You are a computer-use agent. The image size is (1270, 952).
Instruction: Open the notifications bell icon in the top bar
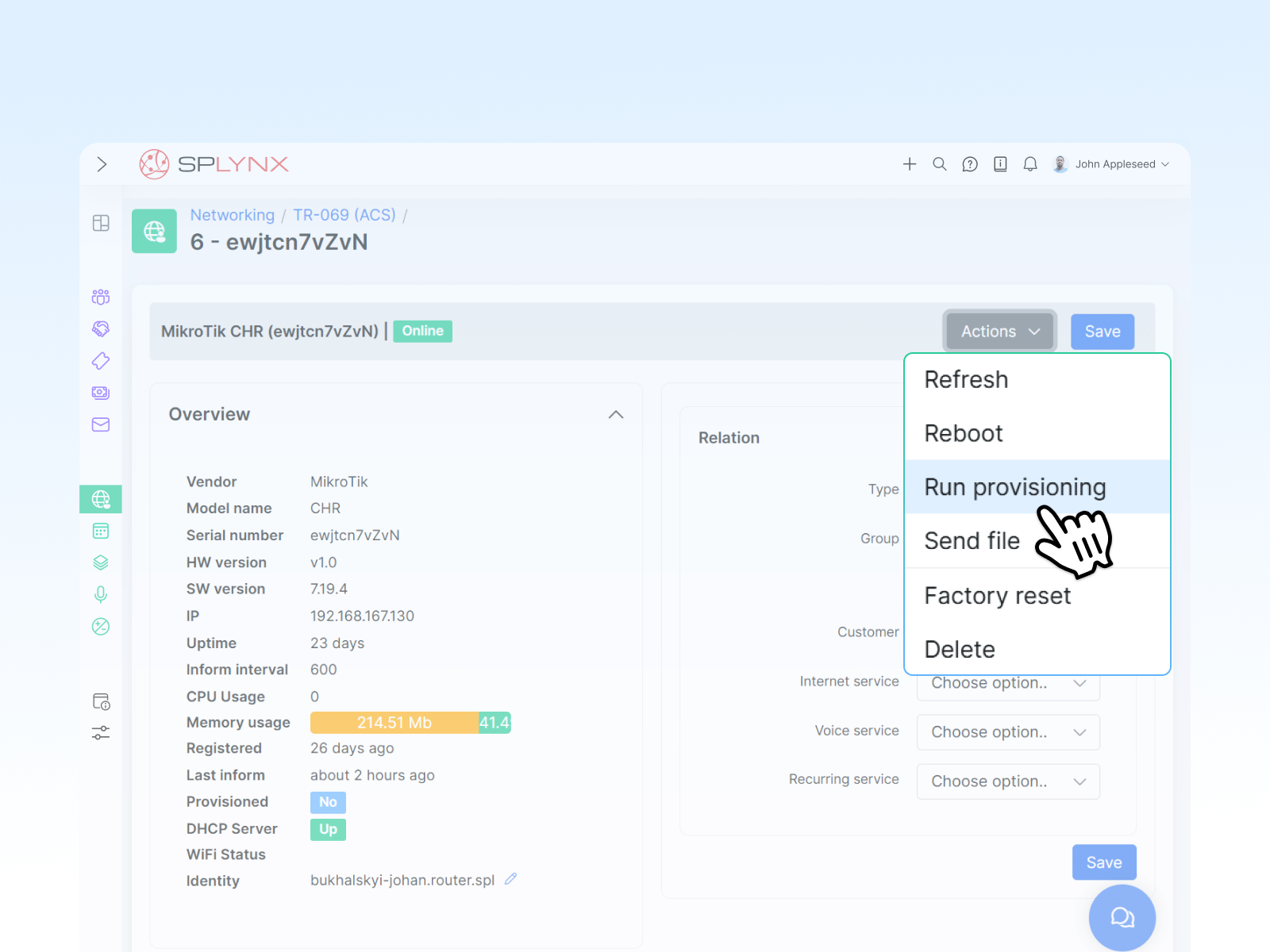[x=1030, y=164]
